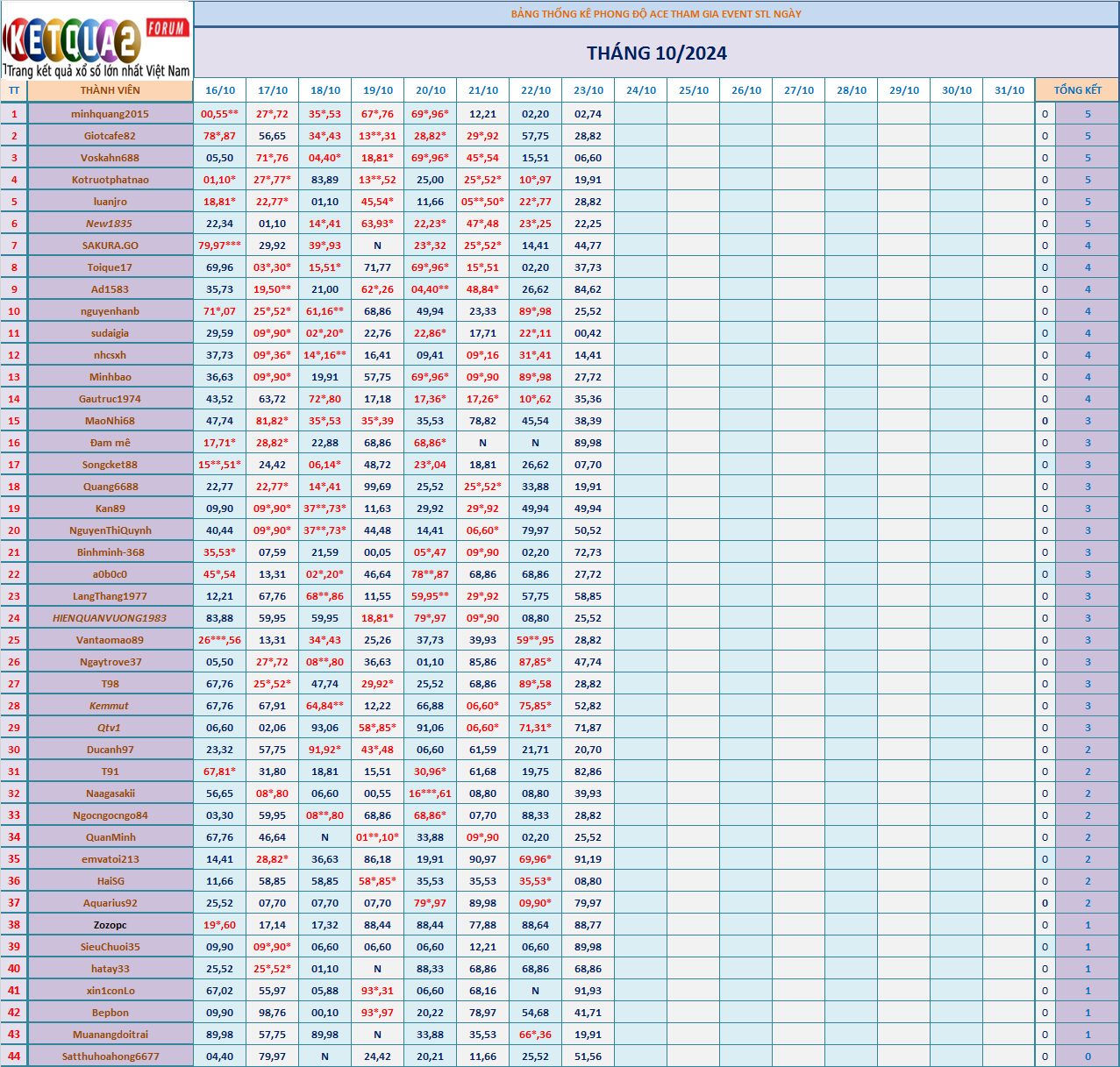Select member name luanjro
The height and width of the screenshot is (1067, 1120).
111,202
